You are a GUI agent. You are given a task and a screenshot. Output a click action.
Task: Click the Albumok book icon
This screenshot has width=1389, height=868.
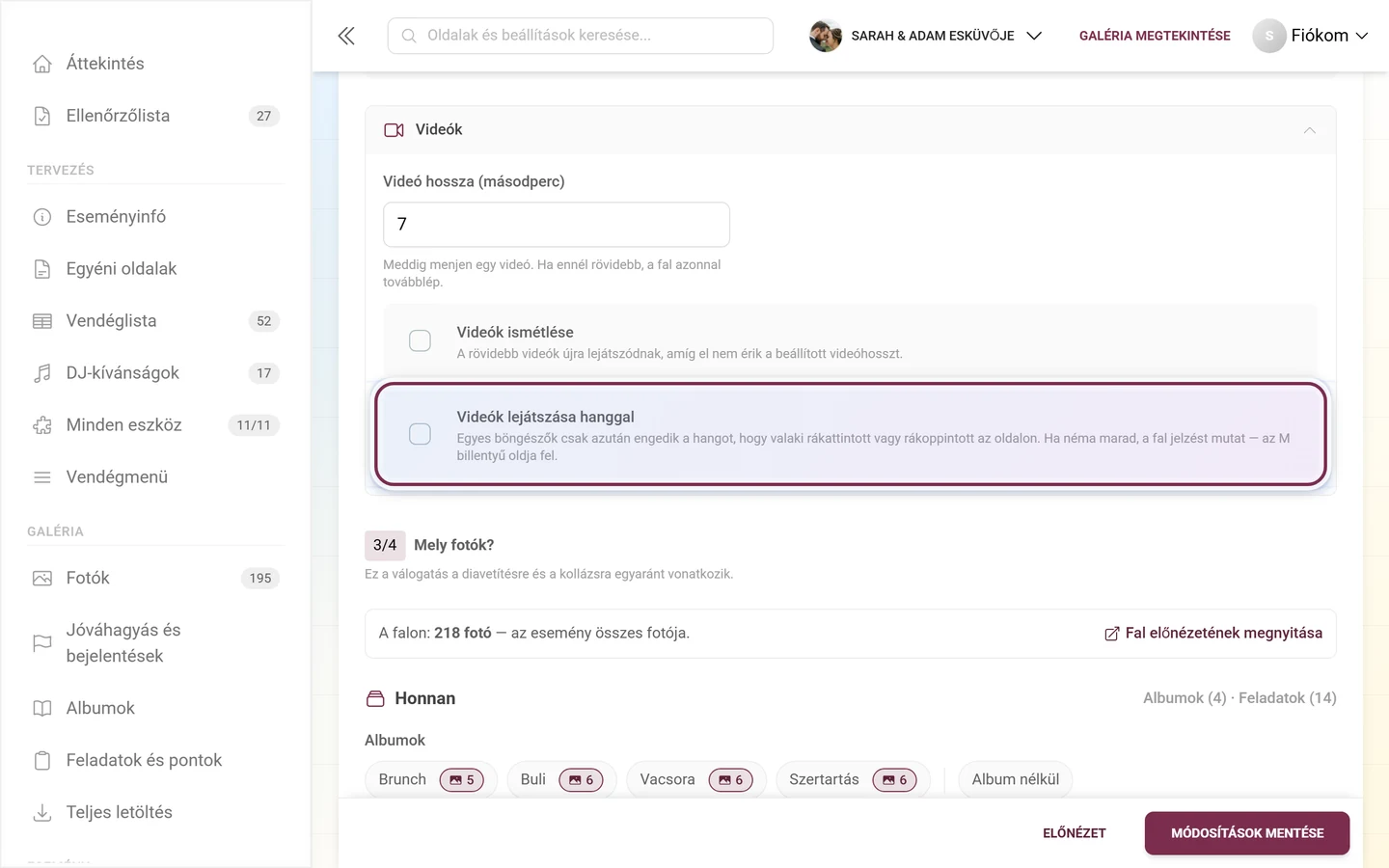pos(42,709)
